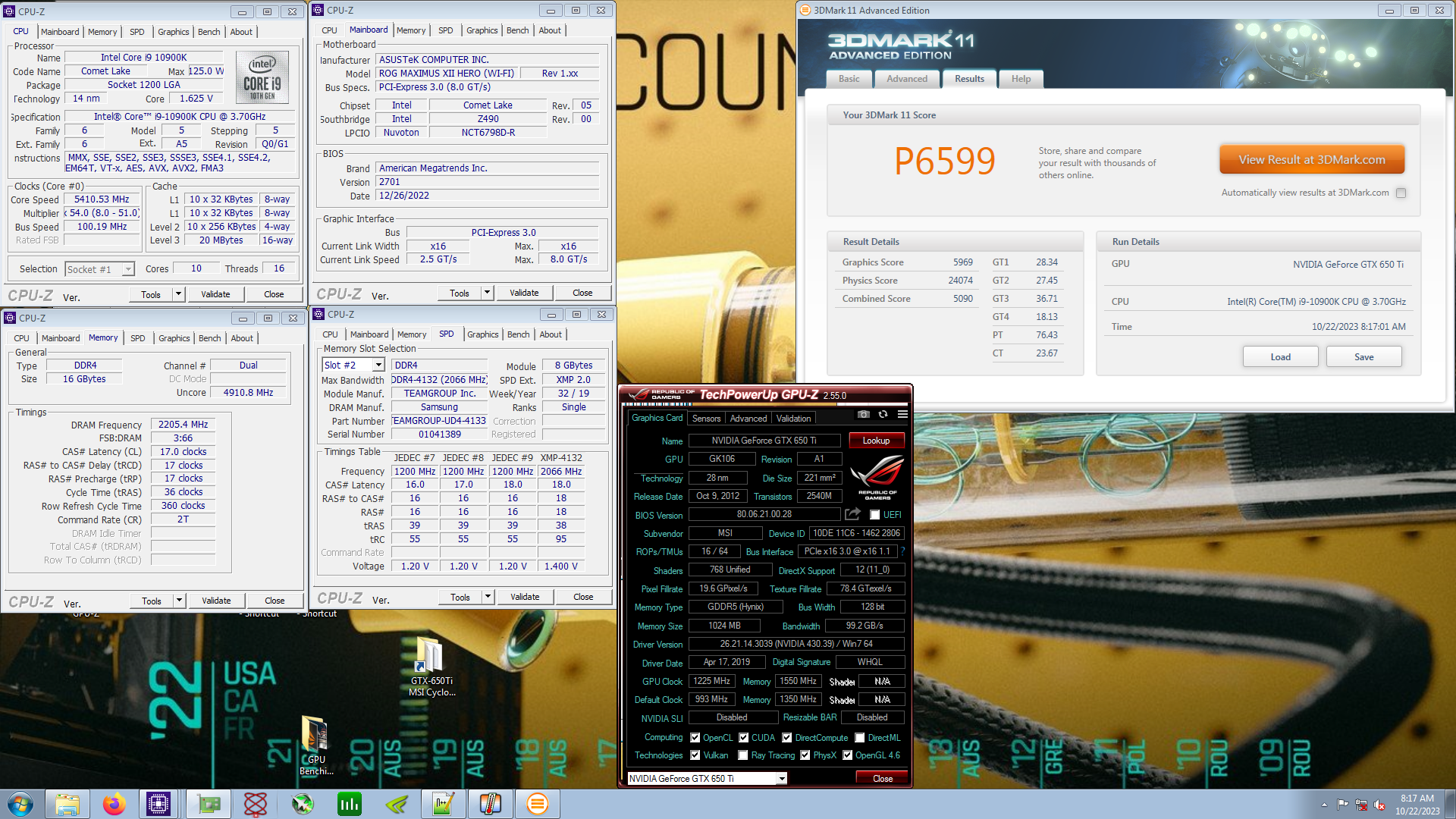Open File Explorer from the taskbar
The width and height of the screenshot is (1456, 819).
(x=67, y=804)
